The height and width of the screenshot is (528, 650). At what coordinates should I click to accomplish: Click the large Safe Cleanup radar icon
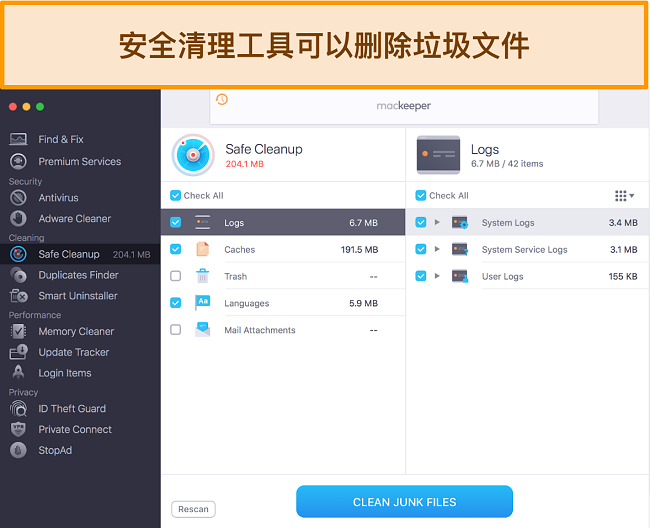point(193,155)
